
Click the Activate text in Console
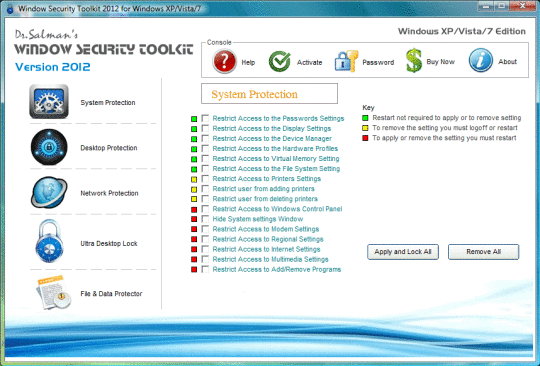310,62
